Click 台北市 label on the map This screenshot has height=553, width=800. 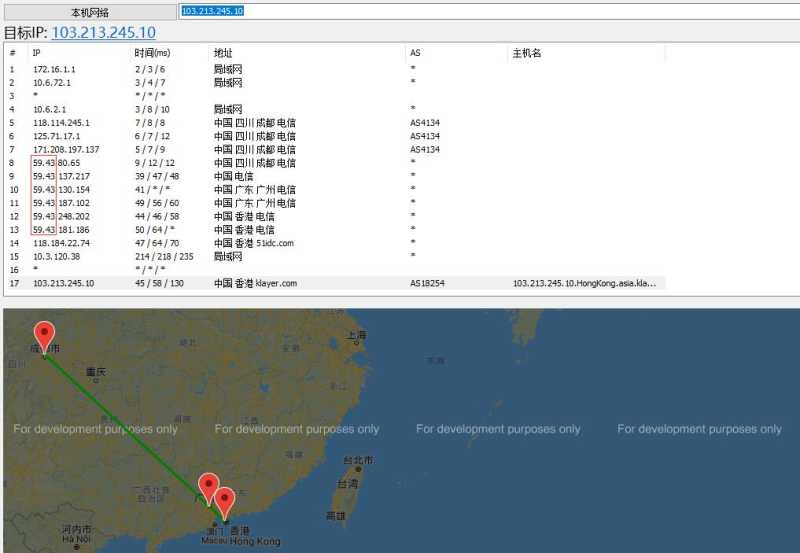coord(358,460)
